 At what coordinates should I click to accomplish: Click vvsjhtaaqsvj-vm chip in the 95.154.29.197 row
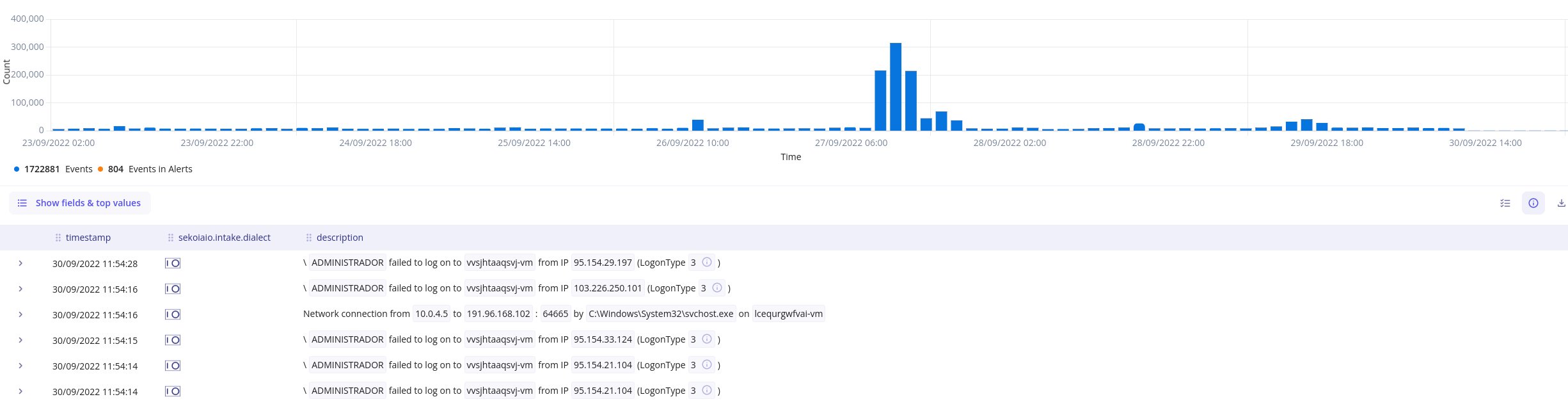(x=500, y=263)
